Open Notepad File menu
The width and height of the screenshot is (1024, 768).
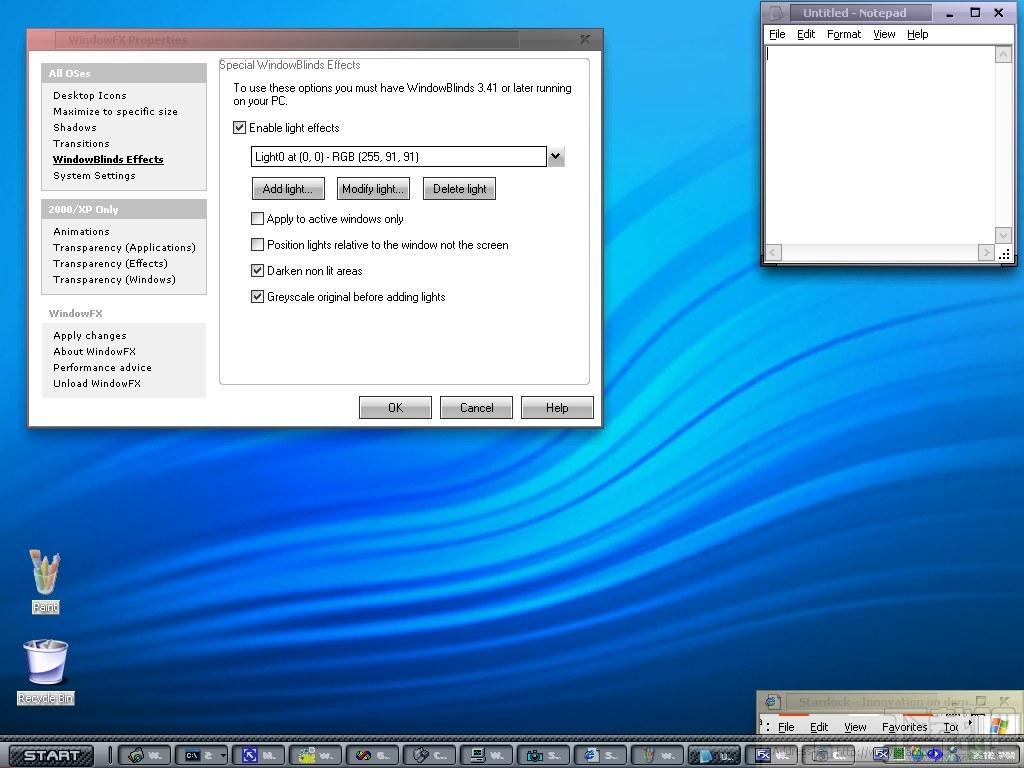(x=777, y=35)
